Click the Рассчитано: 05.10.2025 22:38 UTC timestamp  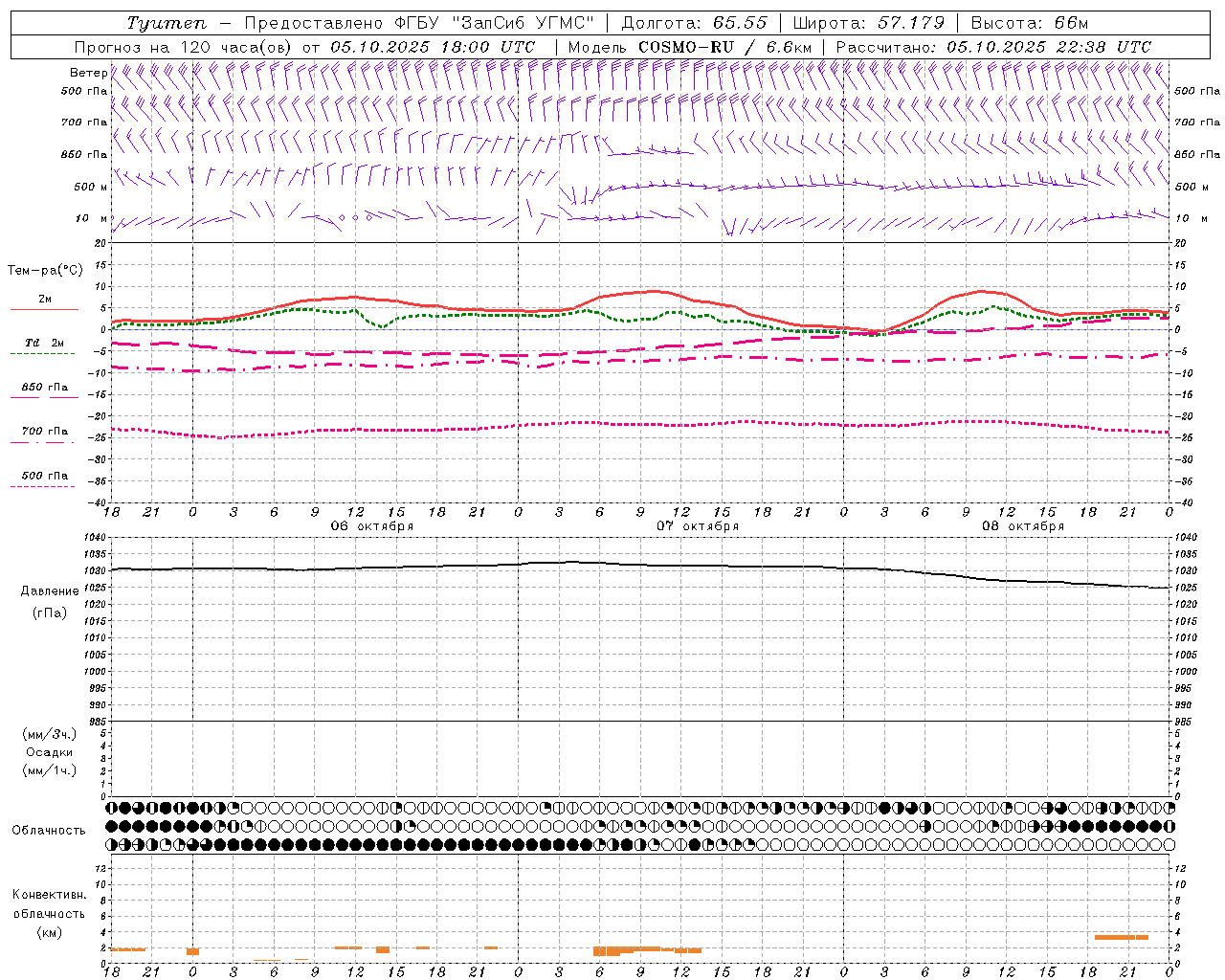coord(993,47)
